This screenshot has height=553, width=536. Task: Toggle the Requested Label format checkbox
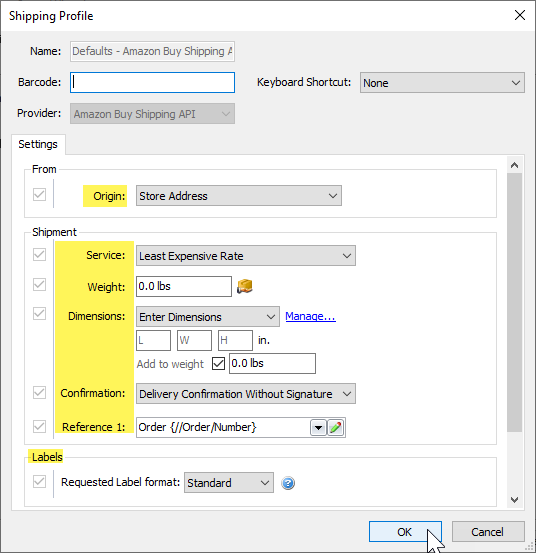tap(39, 481)
